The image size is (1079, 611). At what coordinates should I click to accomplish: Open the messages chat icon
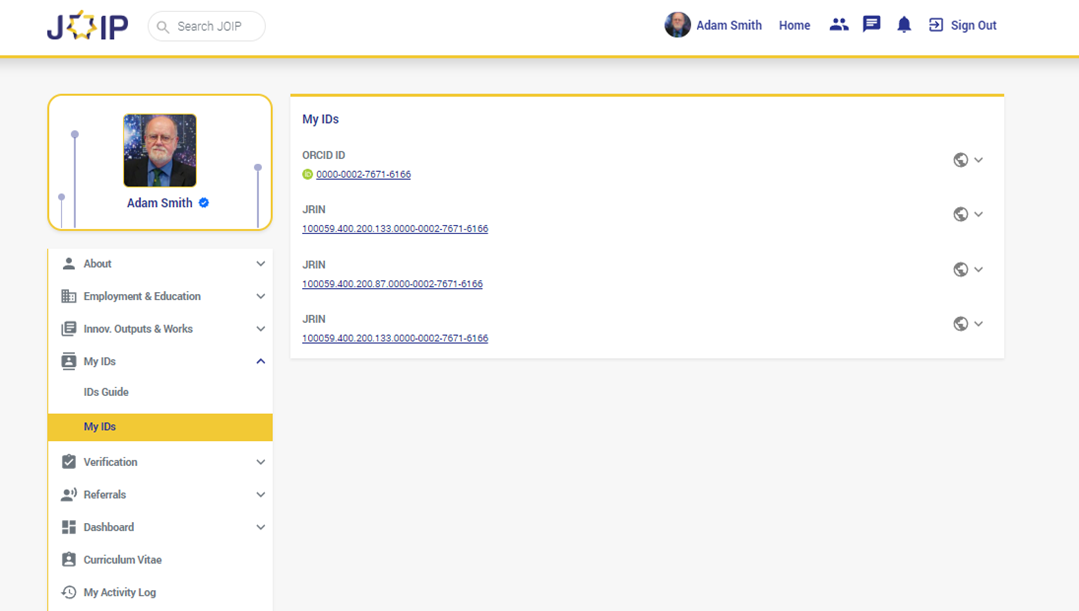(872, 25)
